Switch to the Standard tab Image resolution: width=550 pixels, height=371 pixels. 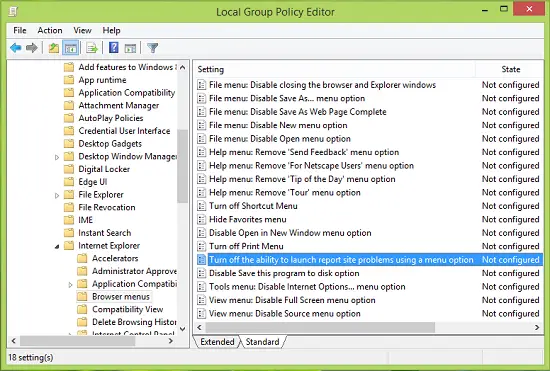click(x=262, y=342)
